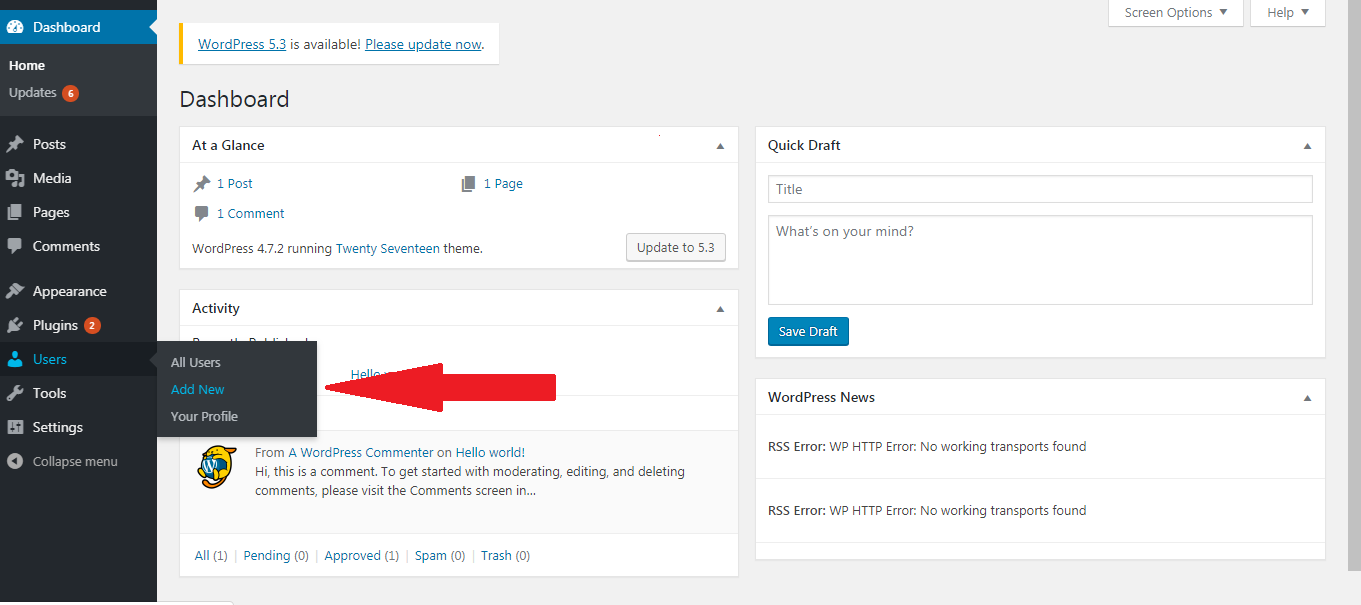
Task: Open the Screen Options dropdown
Action: point(1176,13)
